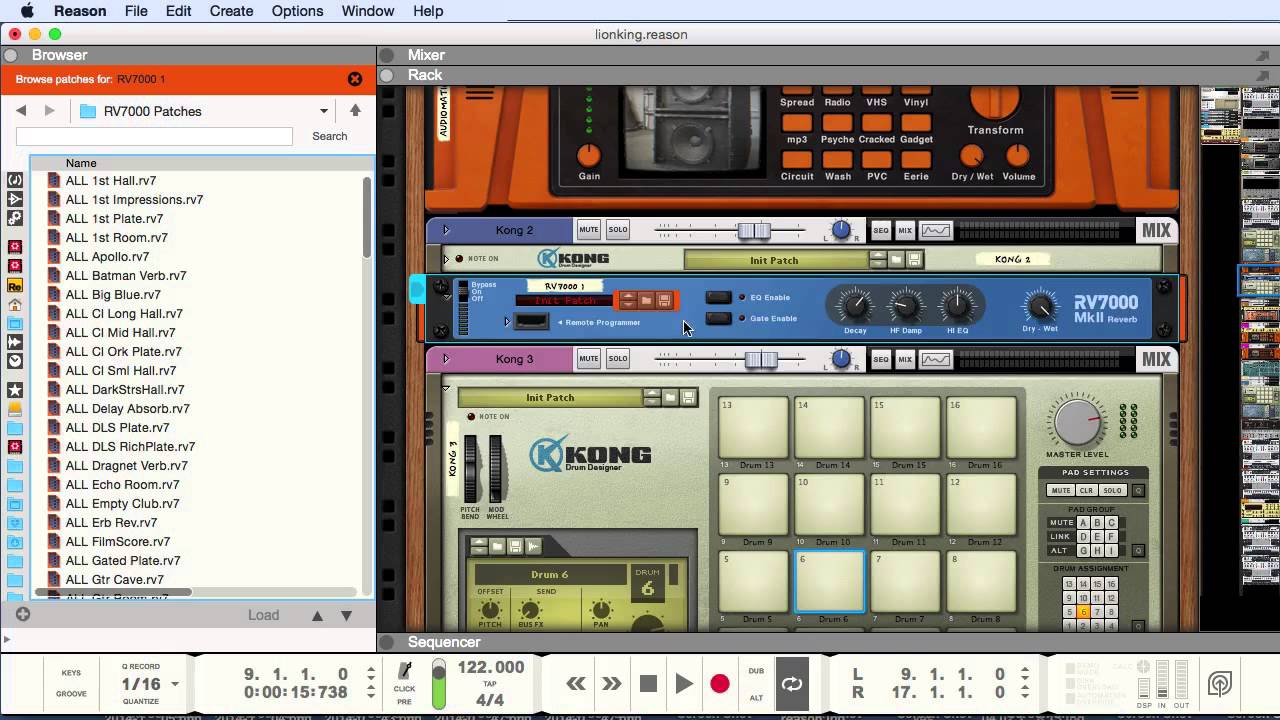Click Kong 3 drum pad 13
The width and height of the screenshot is (1280, 720).
point(753,427)
